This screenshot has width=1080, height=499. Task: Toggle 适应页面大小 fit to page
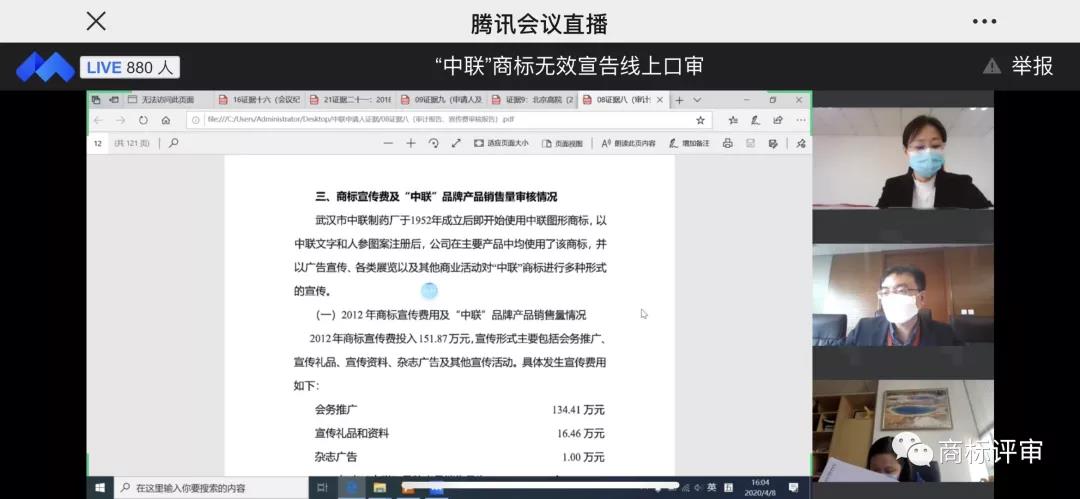pos(501,143)
